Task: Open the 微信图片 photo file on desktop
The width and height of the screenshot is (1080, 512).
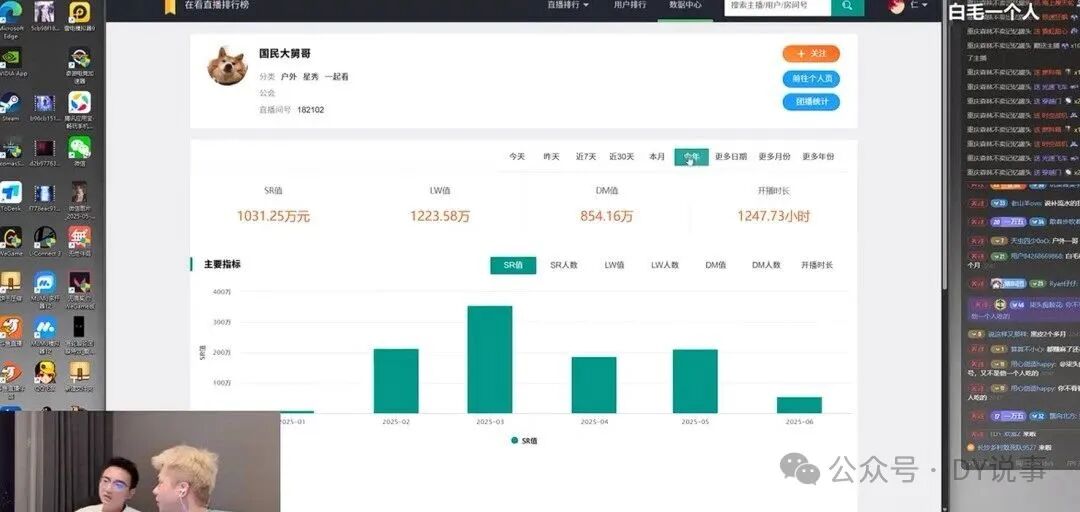Action: pos(79,192)
